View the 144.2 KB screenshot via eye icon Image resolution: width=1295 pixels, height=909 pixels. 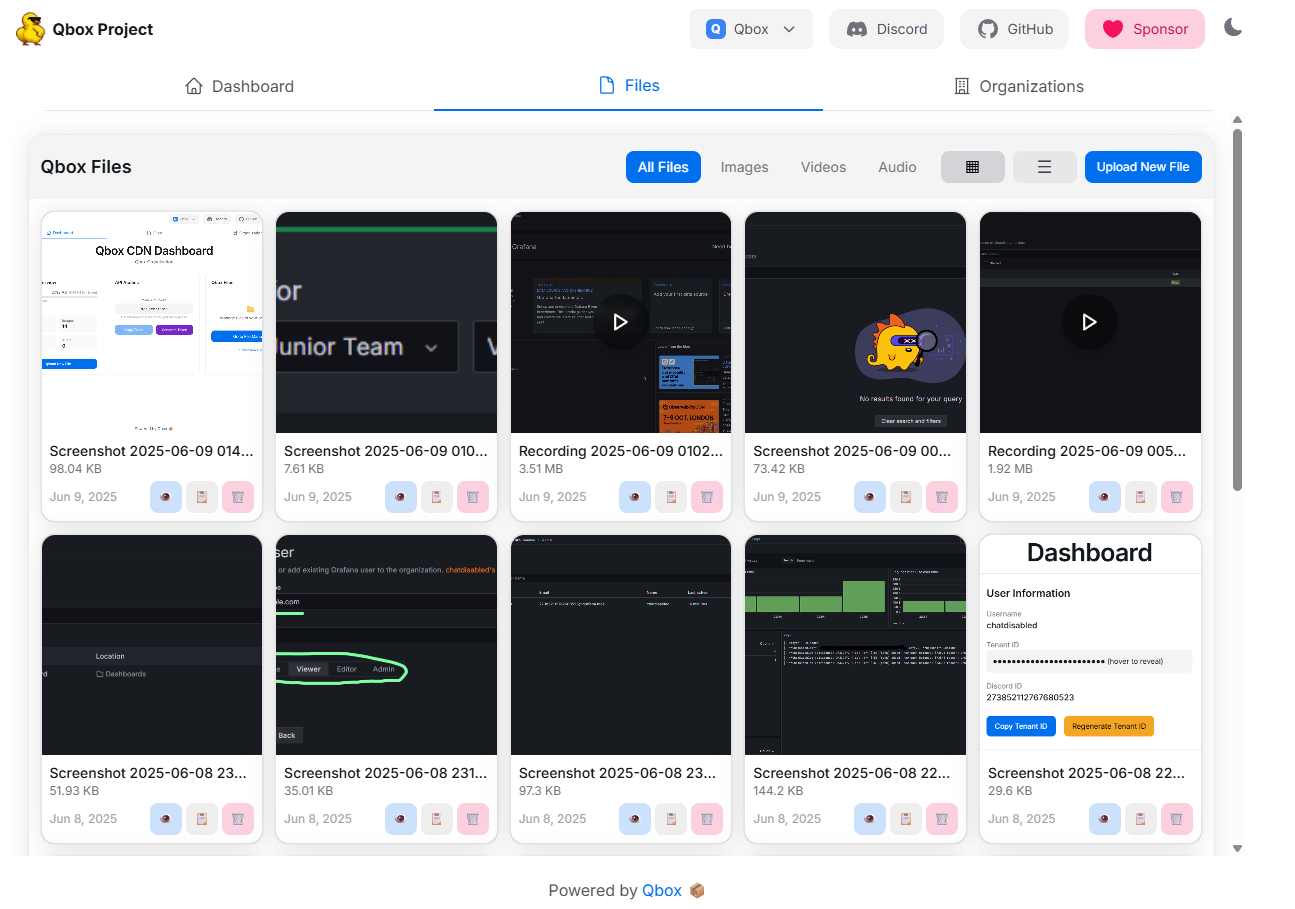click(870, 819)
